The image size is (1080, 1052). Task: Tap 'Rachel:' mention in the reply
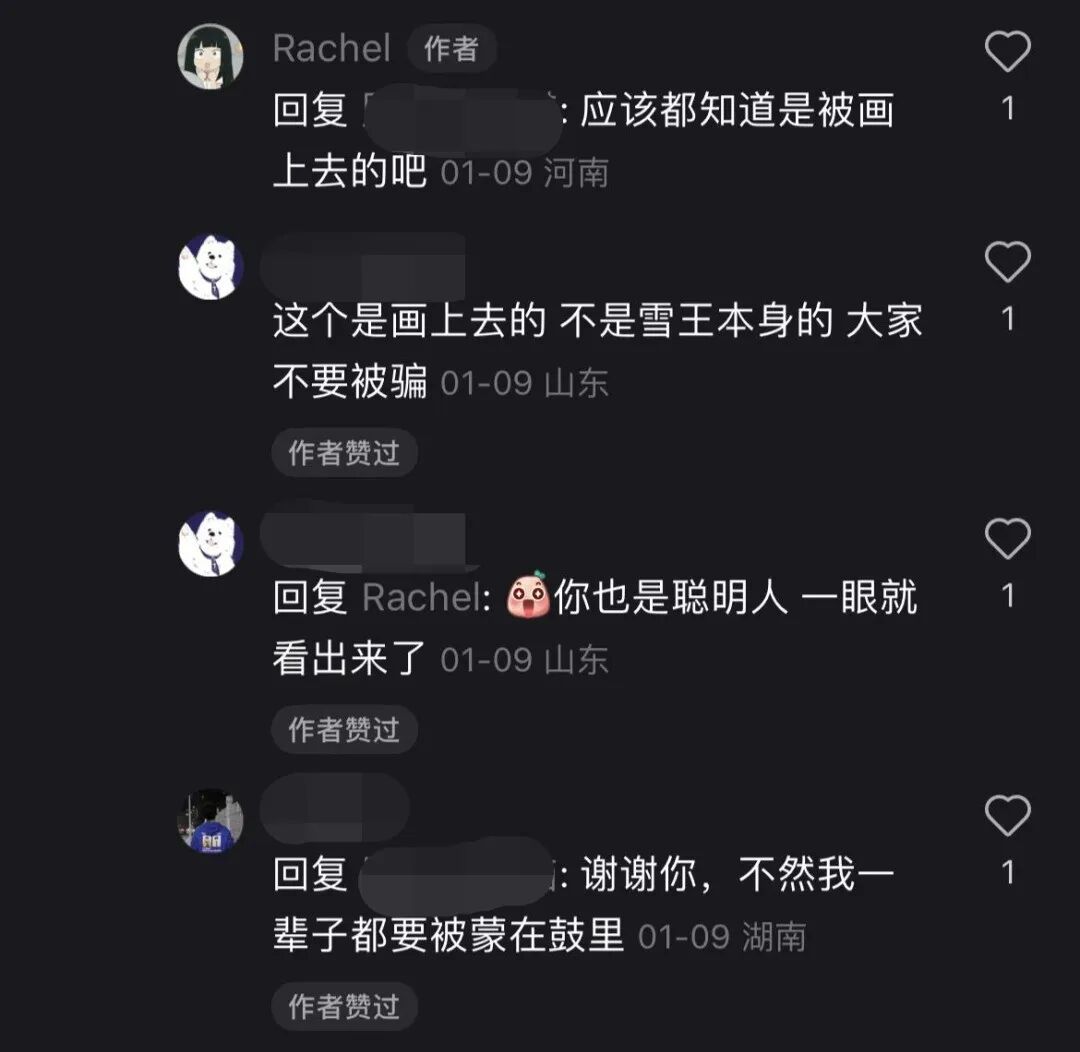[x=427, y=597]
